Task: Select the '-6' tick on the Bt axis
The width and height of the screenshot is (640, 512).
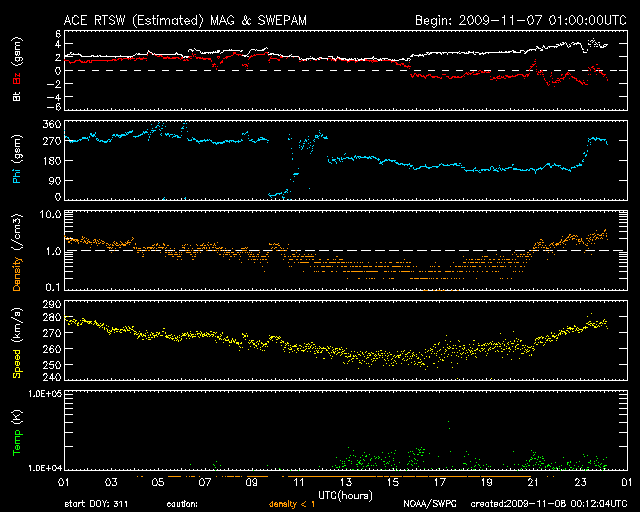Action: [x=54, y=107]
